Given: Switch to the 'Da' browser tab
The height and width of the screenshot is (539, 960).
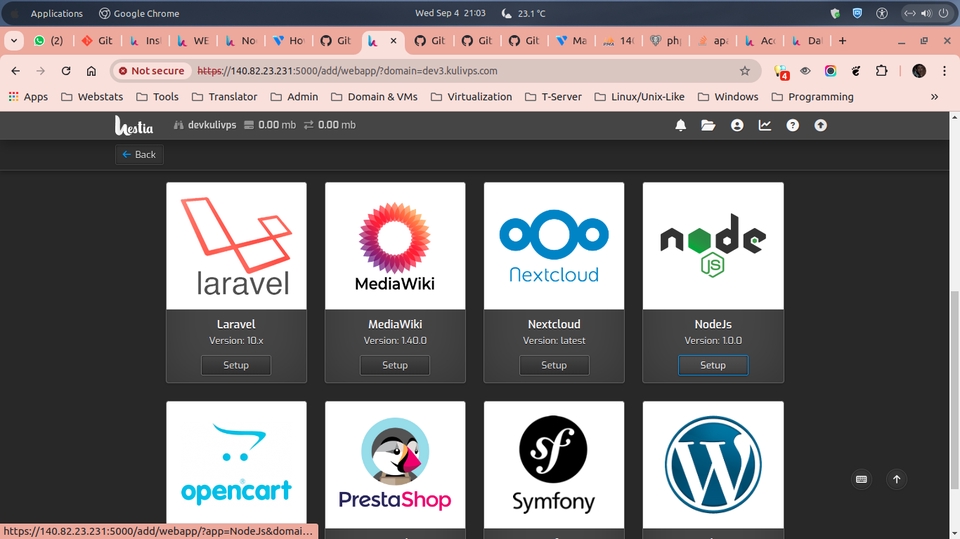Looking at the screenshot, I should coord(807,41).
